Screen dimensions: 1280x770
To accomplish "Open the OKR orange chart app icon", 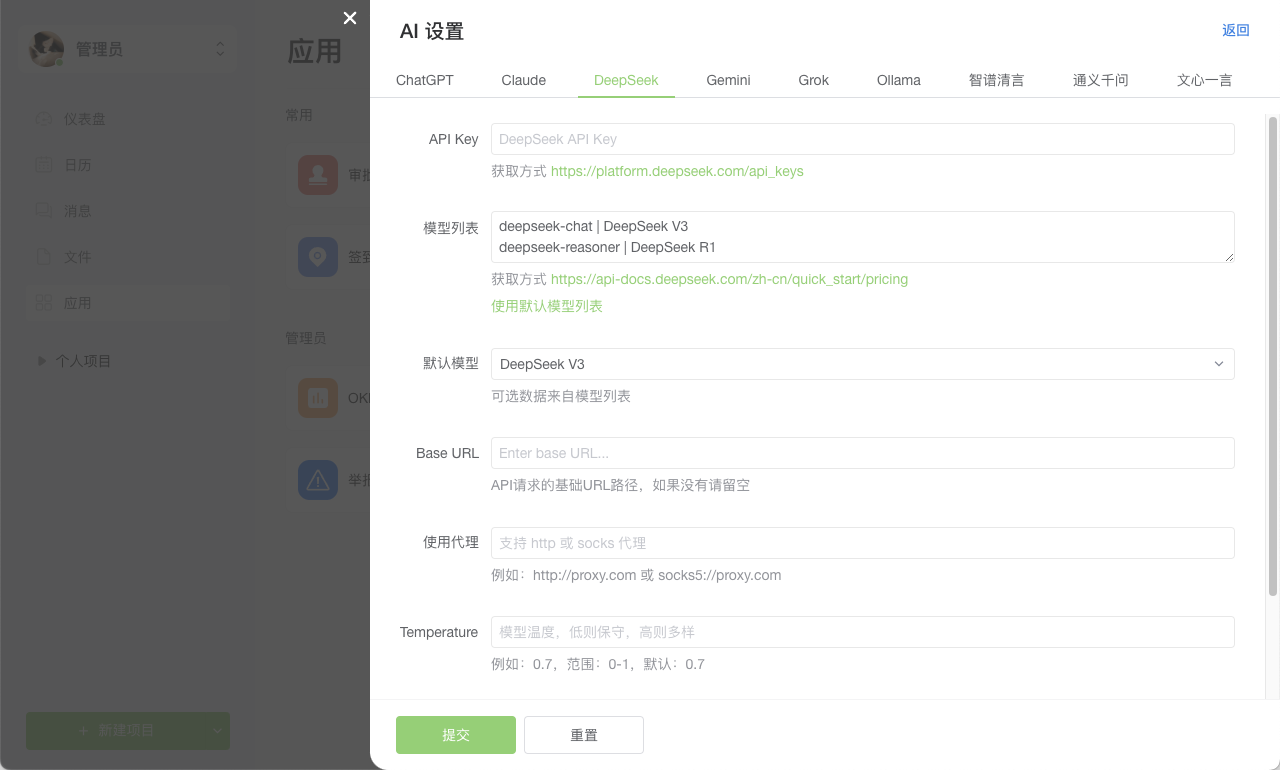I will click(318, 398).
